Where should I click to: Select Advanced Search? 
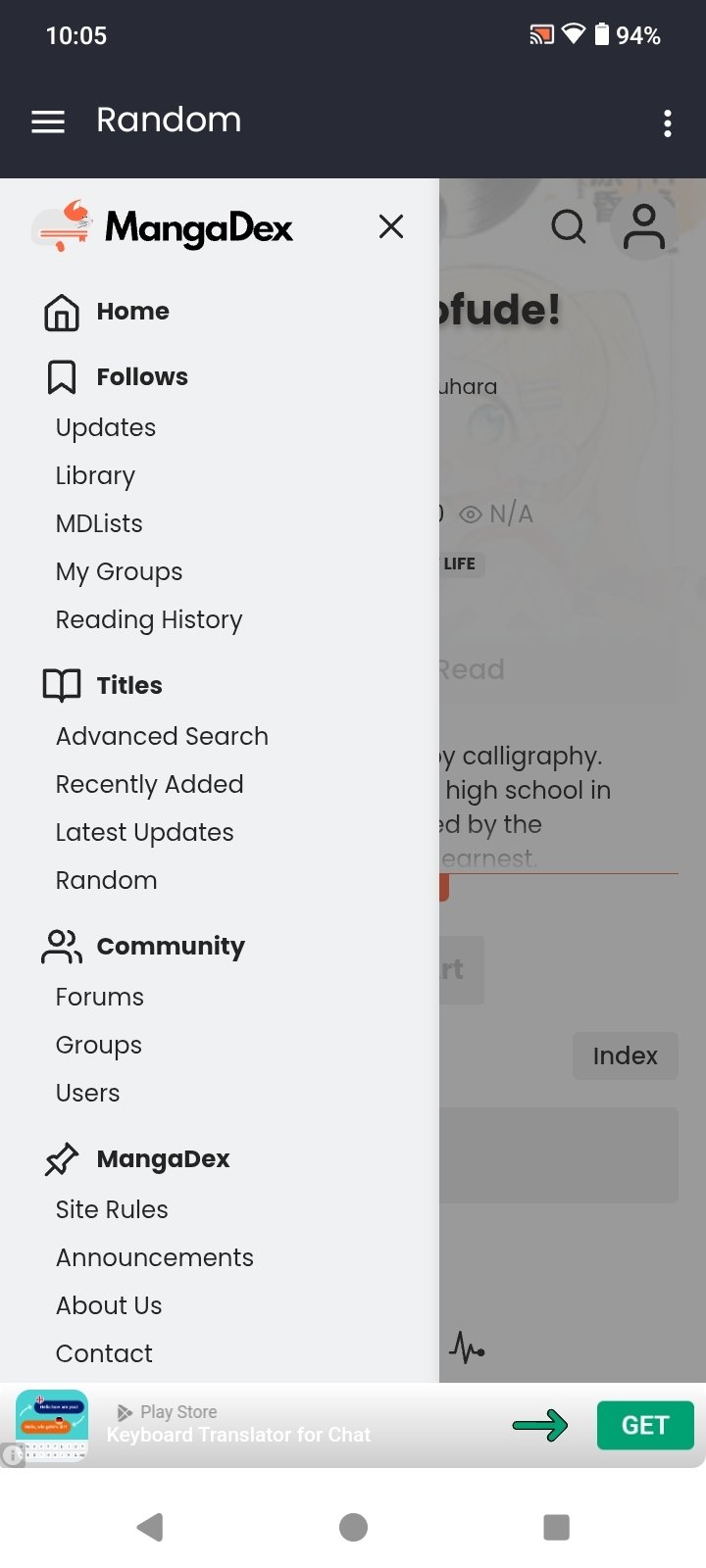click(x=162, y=737)
